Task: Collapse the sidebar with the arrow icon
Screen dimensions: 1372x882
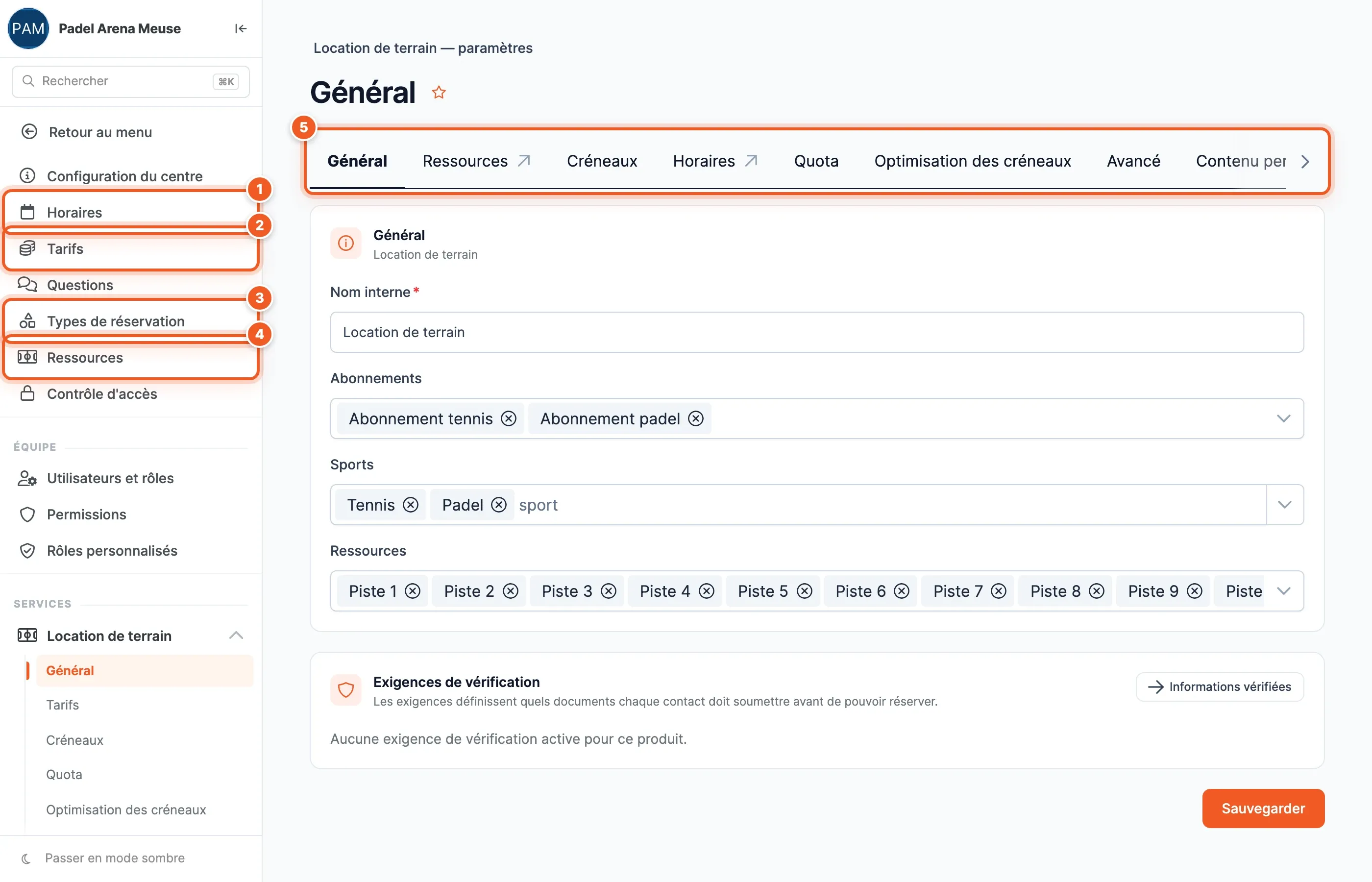Action: click(241, 28)
